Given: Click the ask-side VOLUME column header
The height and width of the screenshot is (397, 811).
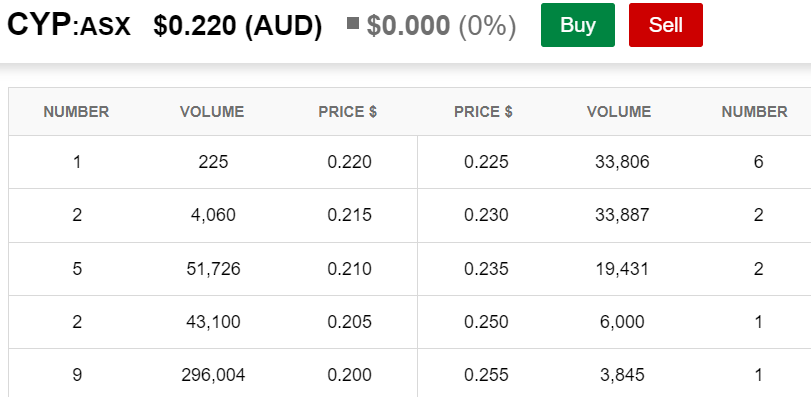Looking at the screenshot, I should (619, 112).
